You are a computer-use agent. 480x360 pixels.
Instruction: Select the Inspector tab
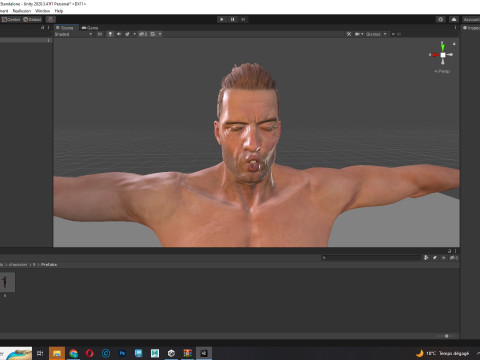point(471,28)
